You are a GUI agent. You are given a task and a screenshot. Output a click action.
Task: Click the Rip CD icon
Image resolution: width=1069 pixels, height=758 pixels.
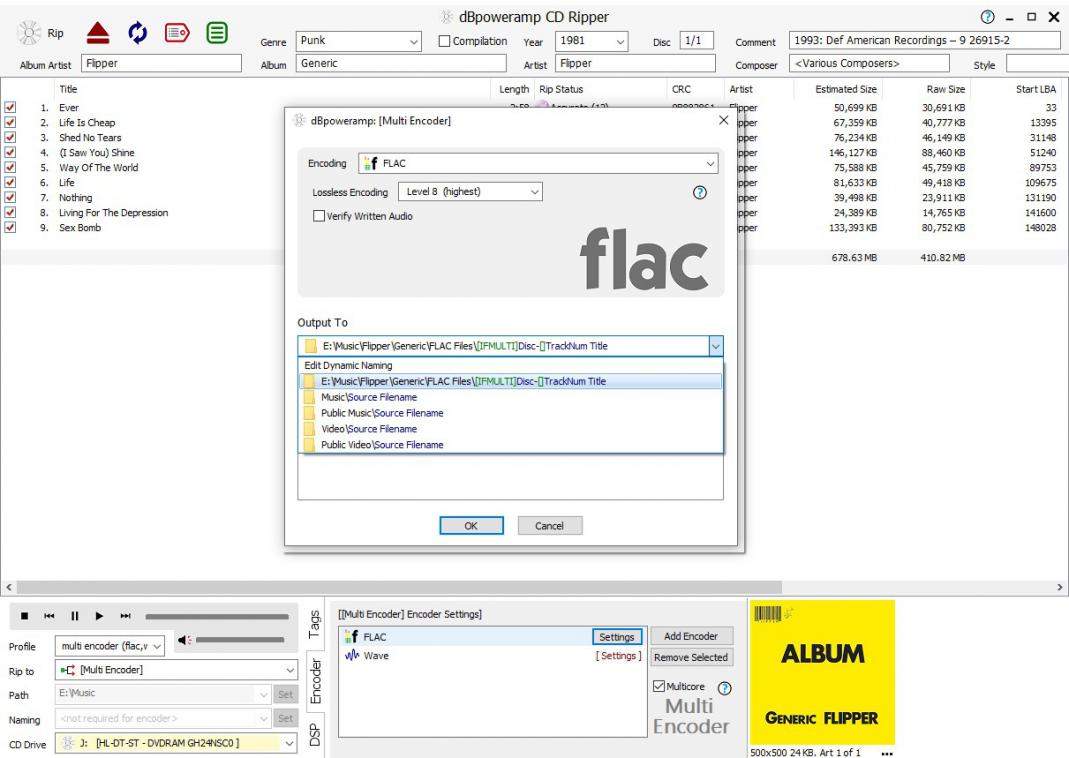pos(32,30)
